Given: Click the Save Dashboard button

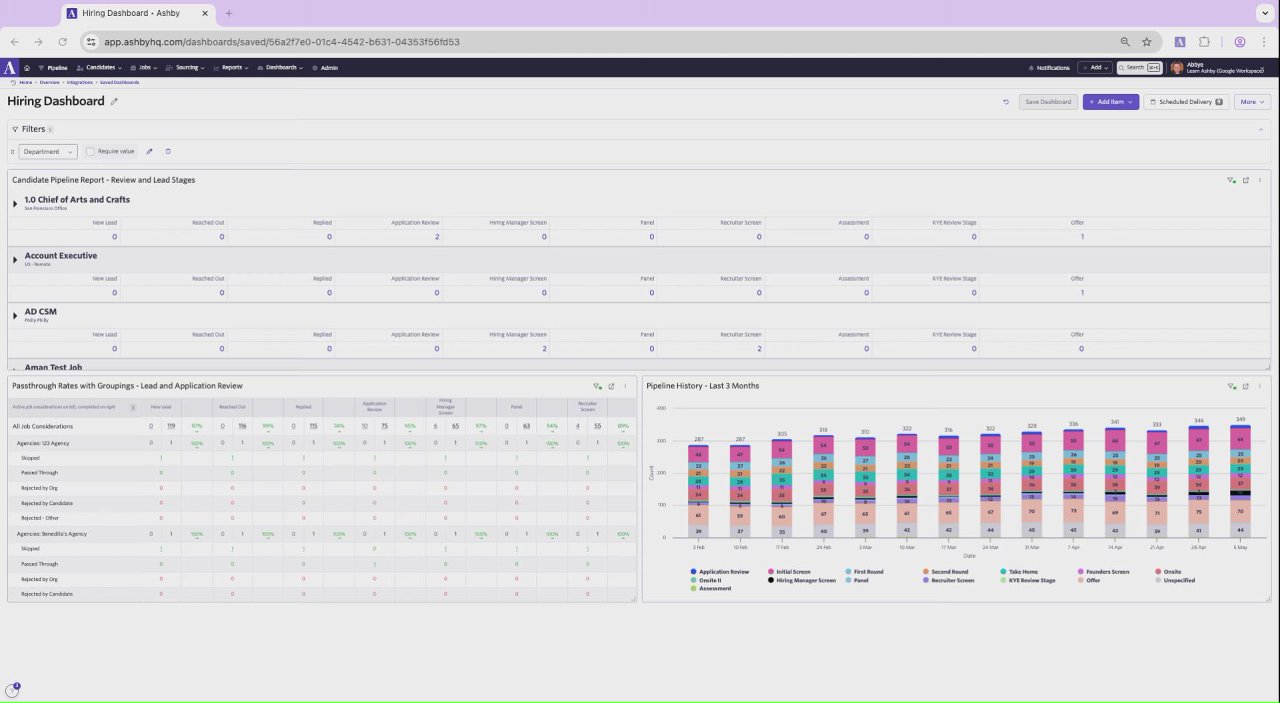Looking at the screenshot, I should coord(1048,102).
